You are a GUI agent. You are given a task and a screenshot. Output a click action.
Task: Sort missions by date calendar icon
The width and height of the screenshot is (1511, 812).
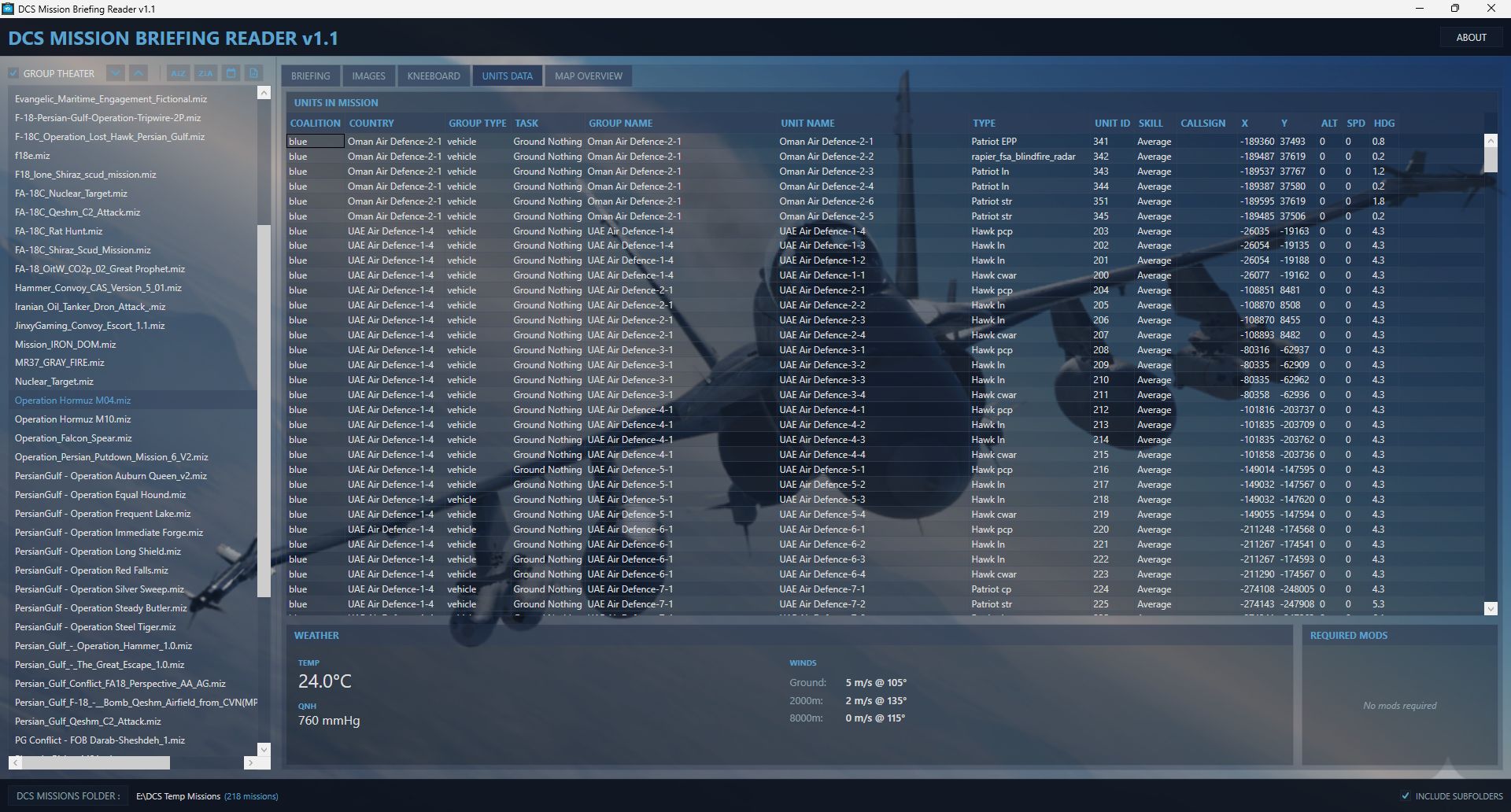click(231, 73)
